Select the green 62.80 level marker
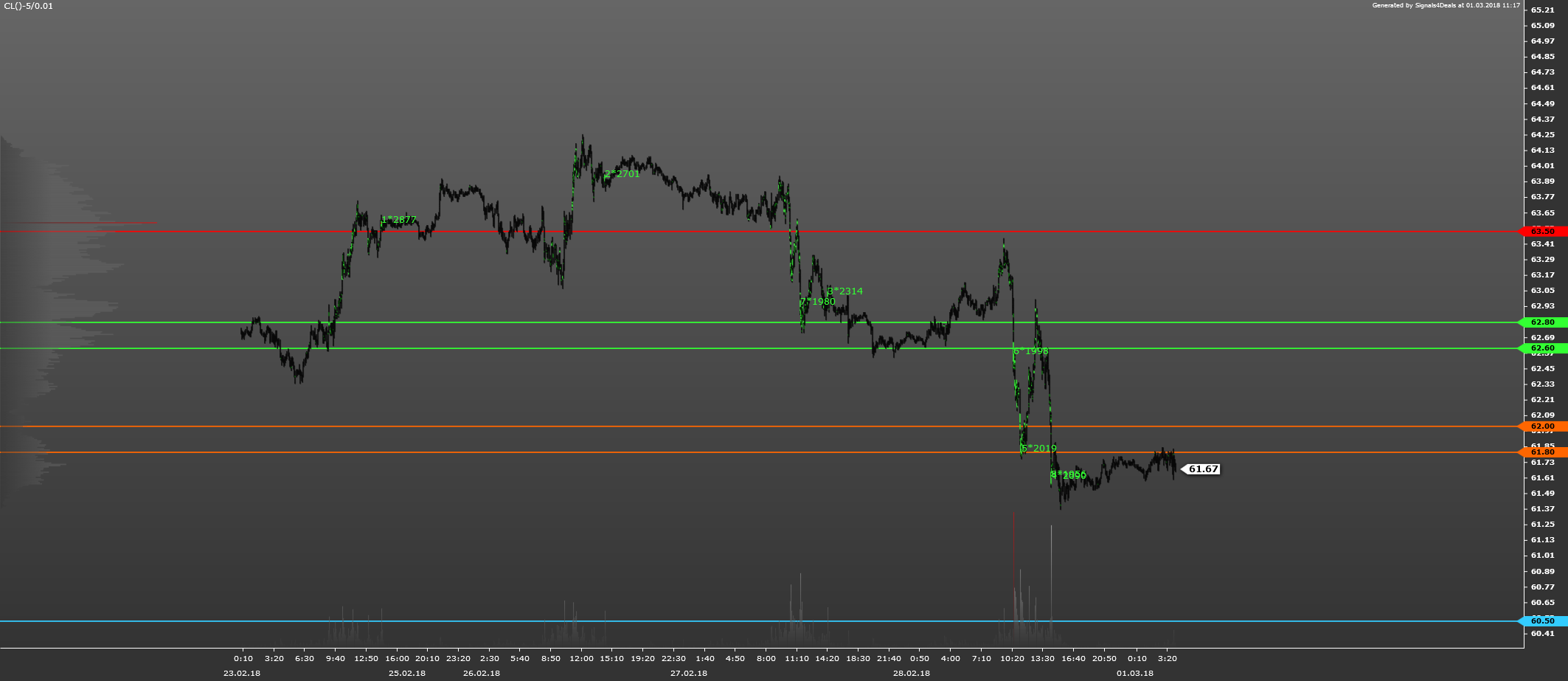This screenshot has height=681, width=1568. click(x=1543, y=322)
